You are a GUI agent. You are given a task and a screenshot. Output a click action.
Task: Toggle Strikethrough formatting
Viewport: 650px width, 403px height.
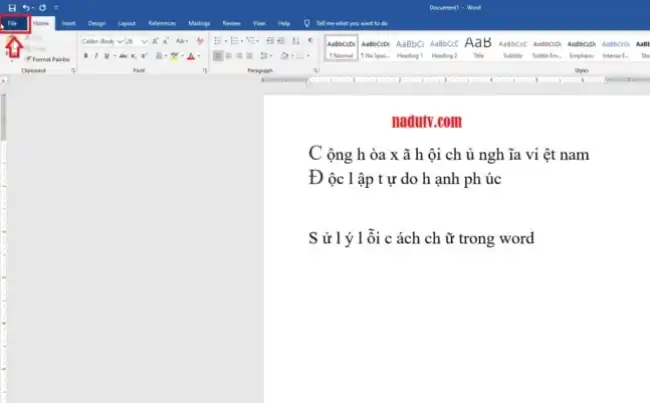tap(123, 56)
